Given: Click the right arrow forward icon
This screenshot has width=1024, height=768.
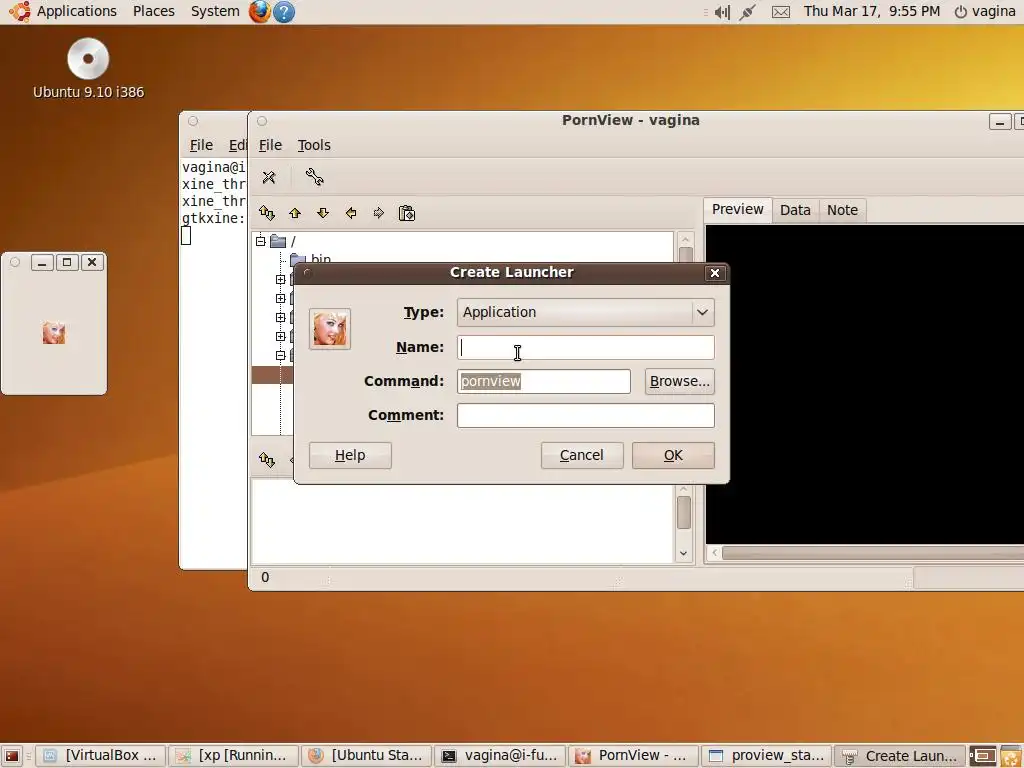Looking at the screenshot, I should point(379,213).
